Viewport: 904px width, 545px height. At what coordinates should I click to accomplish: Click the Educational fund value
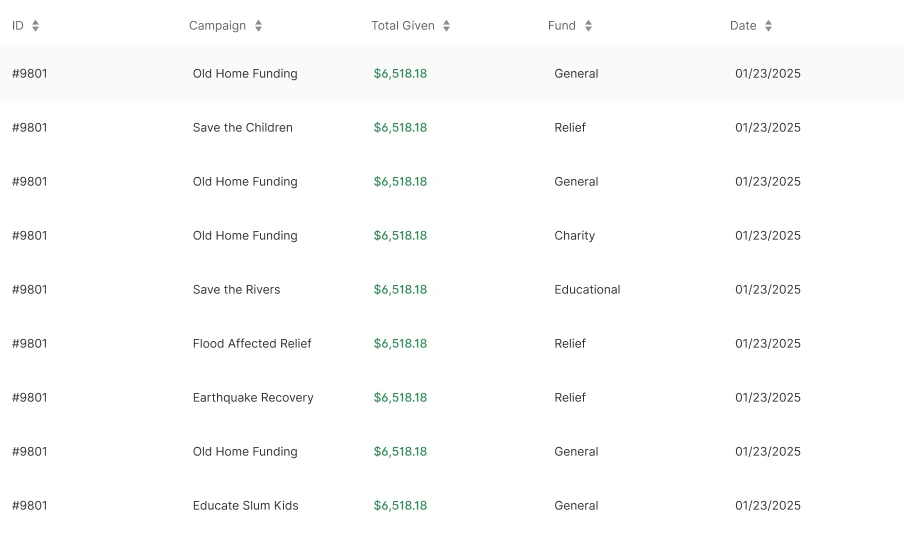587,290
